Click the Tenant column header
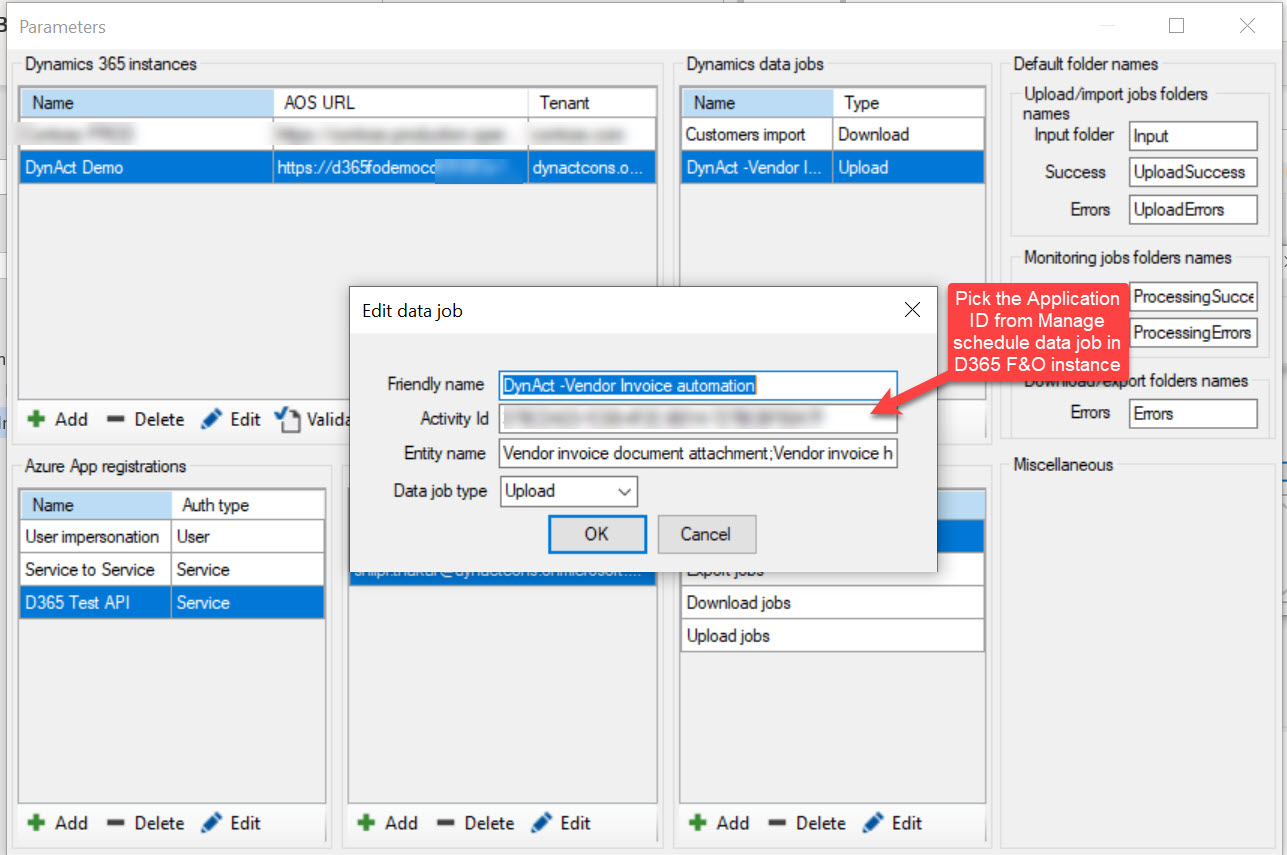1287x855 pixels. click(x=592, y=103)
